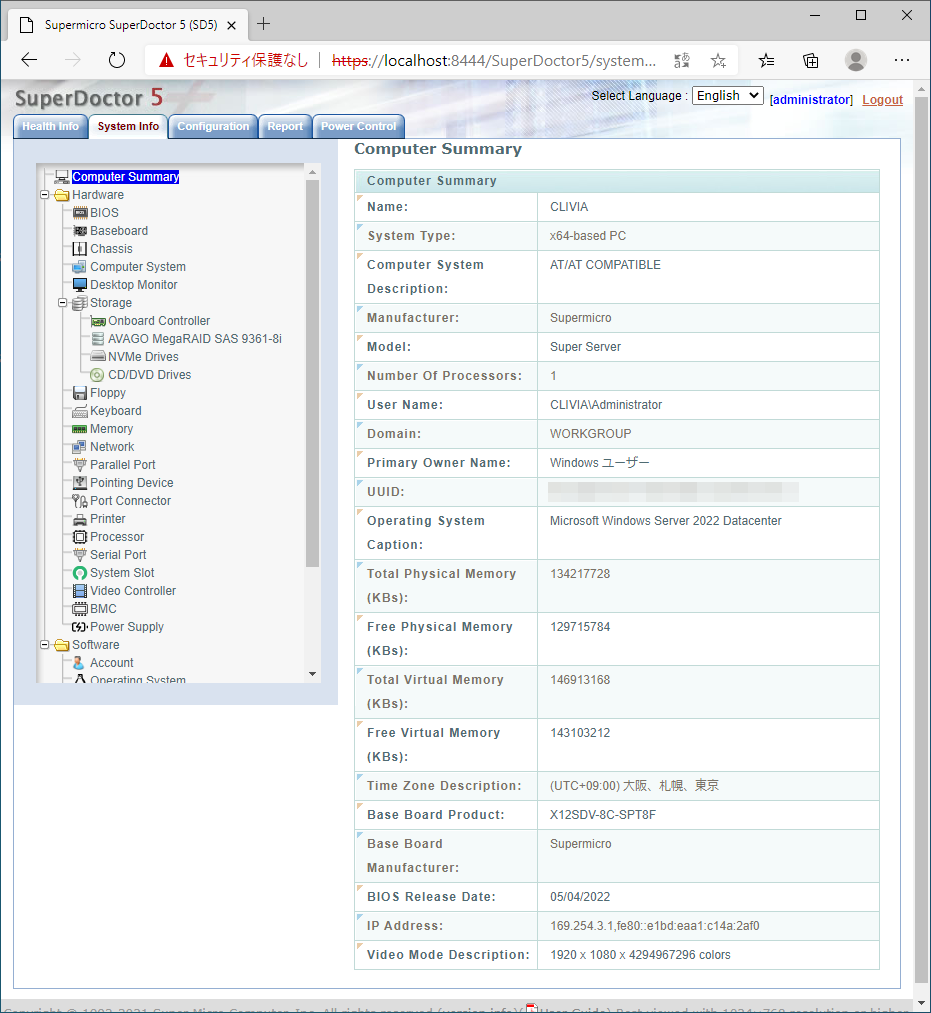Click the Keyboard icon in tree
This screenshot has height=1013, width=931.
click(x=80, y=411)
